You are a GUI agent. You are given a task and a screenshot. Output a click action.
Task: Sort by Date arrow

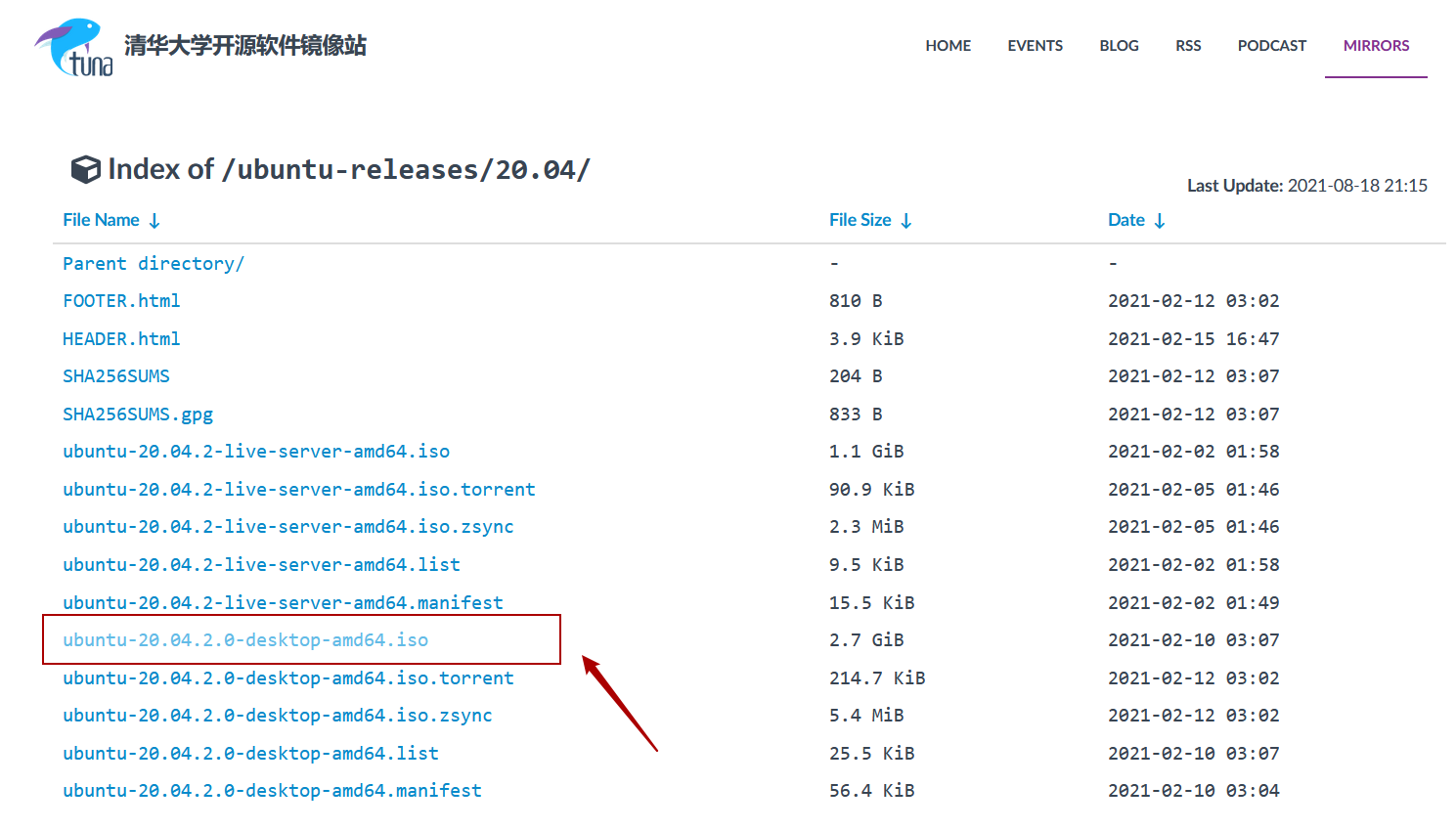click(1160, 221)
